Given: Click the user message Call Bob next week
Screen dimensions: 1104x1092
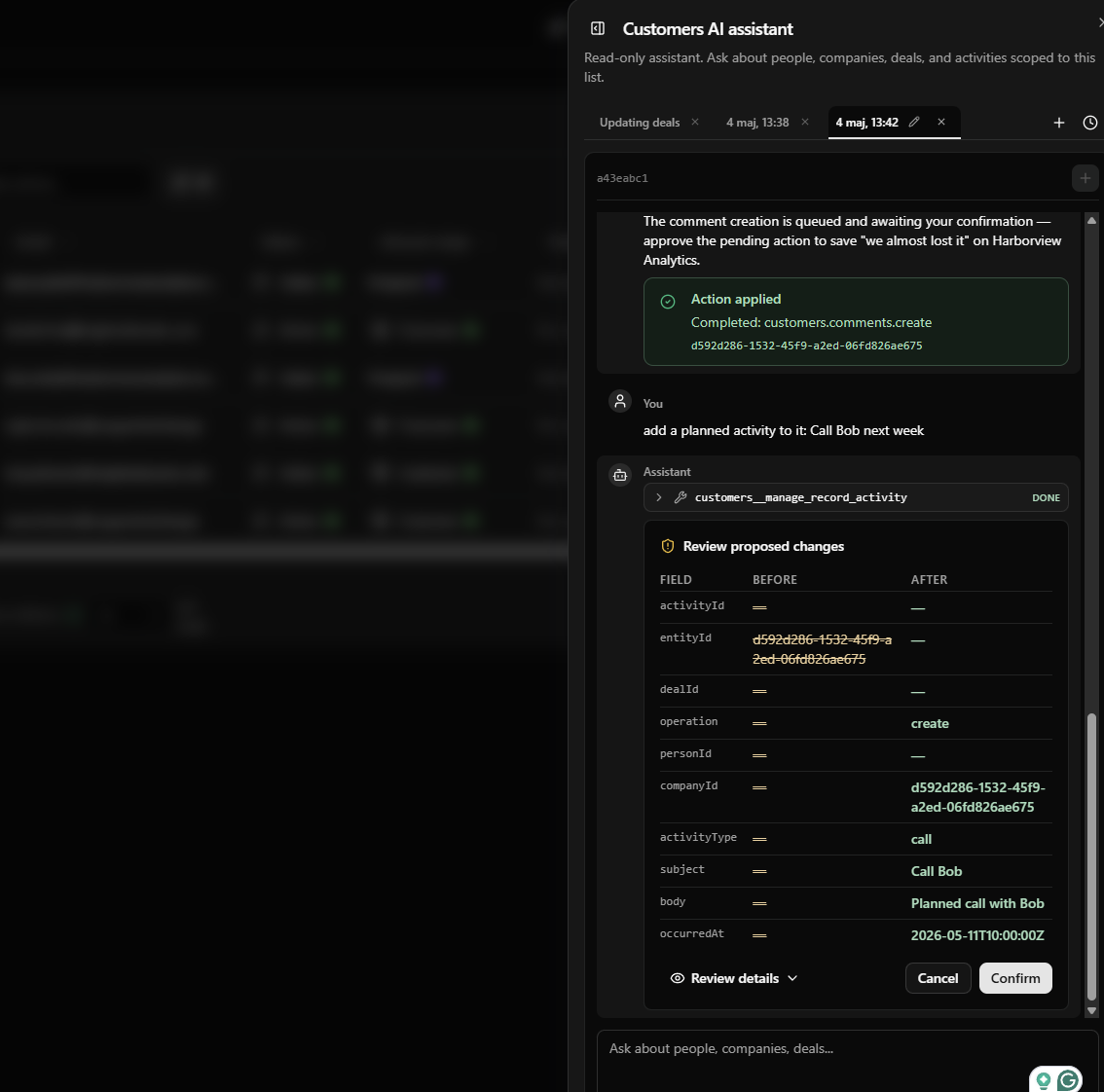Looking at the screenshot, I should pyautogui.click(x=783, y=430).
